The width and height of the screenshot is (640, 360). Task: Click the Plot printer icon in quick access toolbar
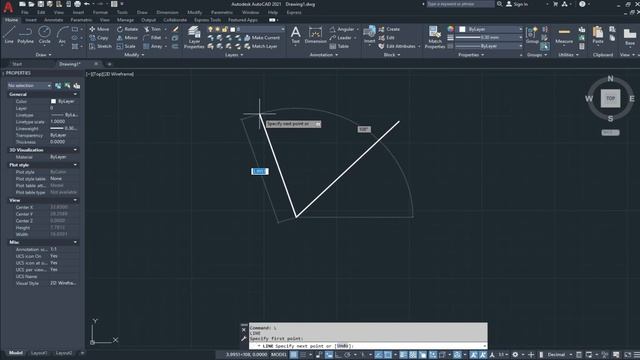pyautogui.click(x=77, y=4)
